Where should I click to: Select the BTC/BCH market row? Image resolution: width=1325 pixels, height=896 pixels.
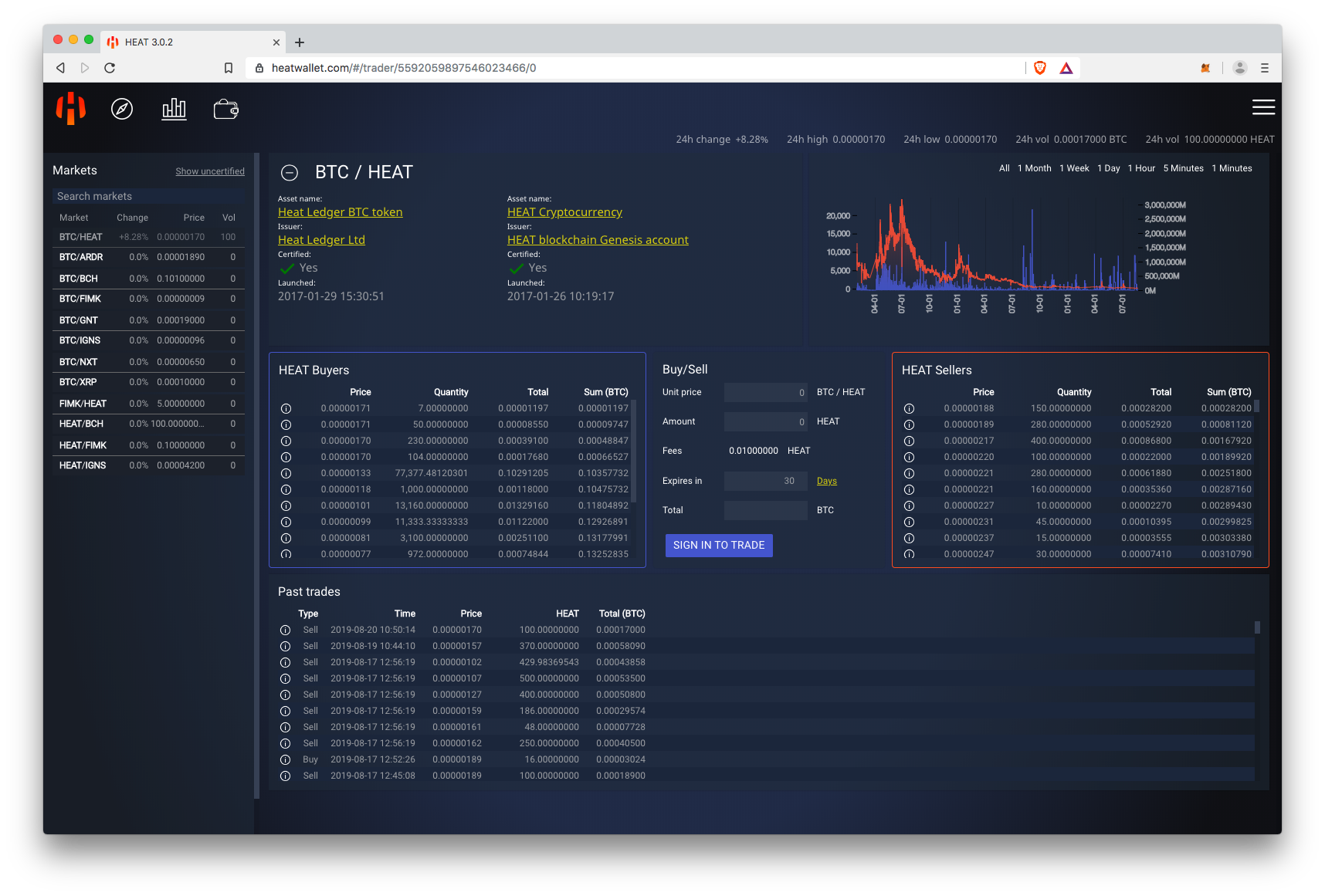pos(148,278)
